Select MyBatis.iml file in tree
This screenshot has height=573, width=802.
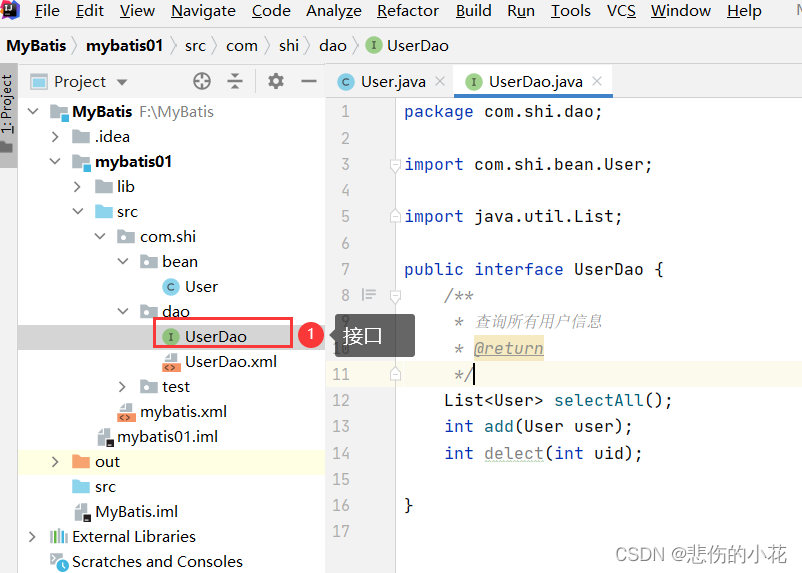pos(136,512)
